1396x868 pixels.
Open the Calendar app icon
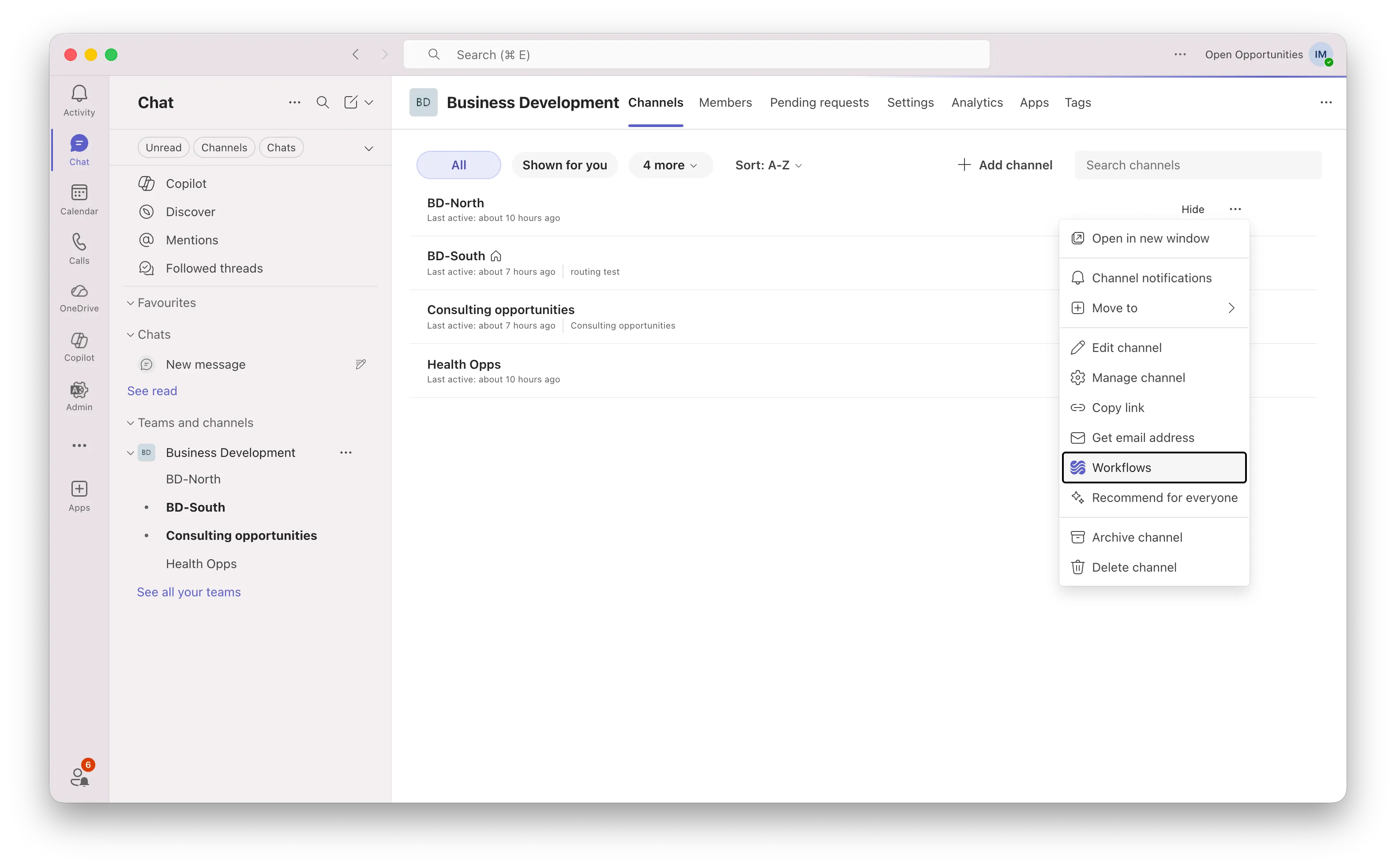79,199
